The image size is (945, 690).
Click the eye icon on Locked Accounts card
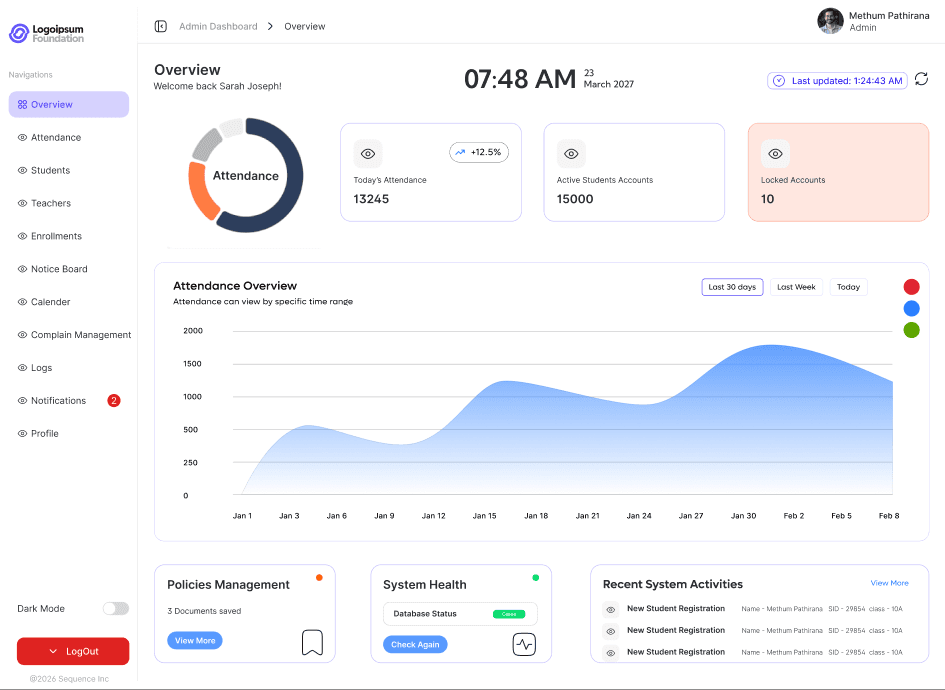click(x=775, y=154)
